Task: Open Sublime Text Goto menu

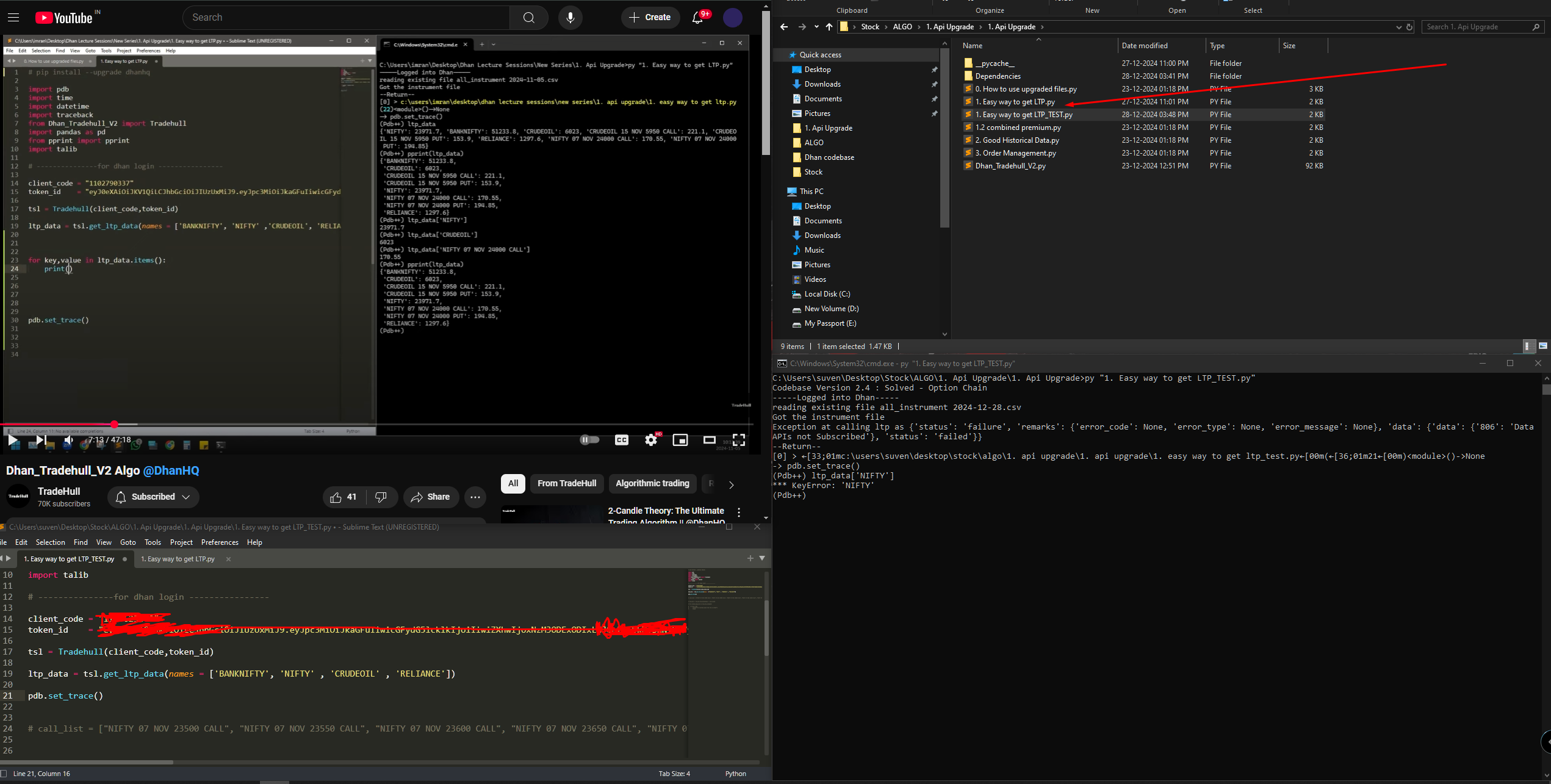Action: (128, 542)
